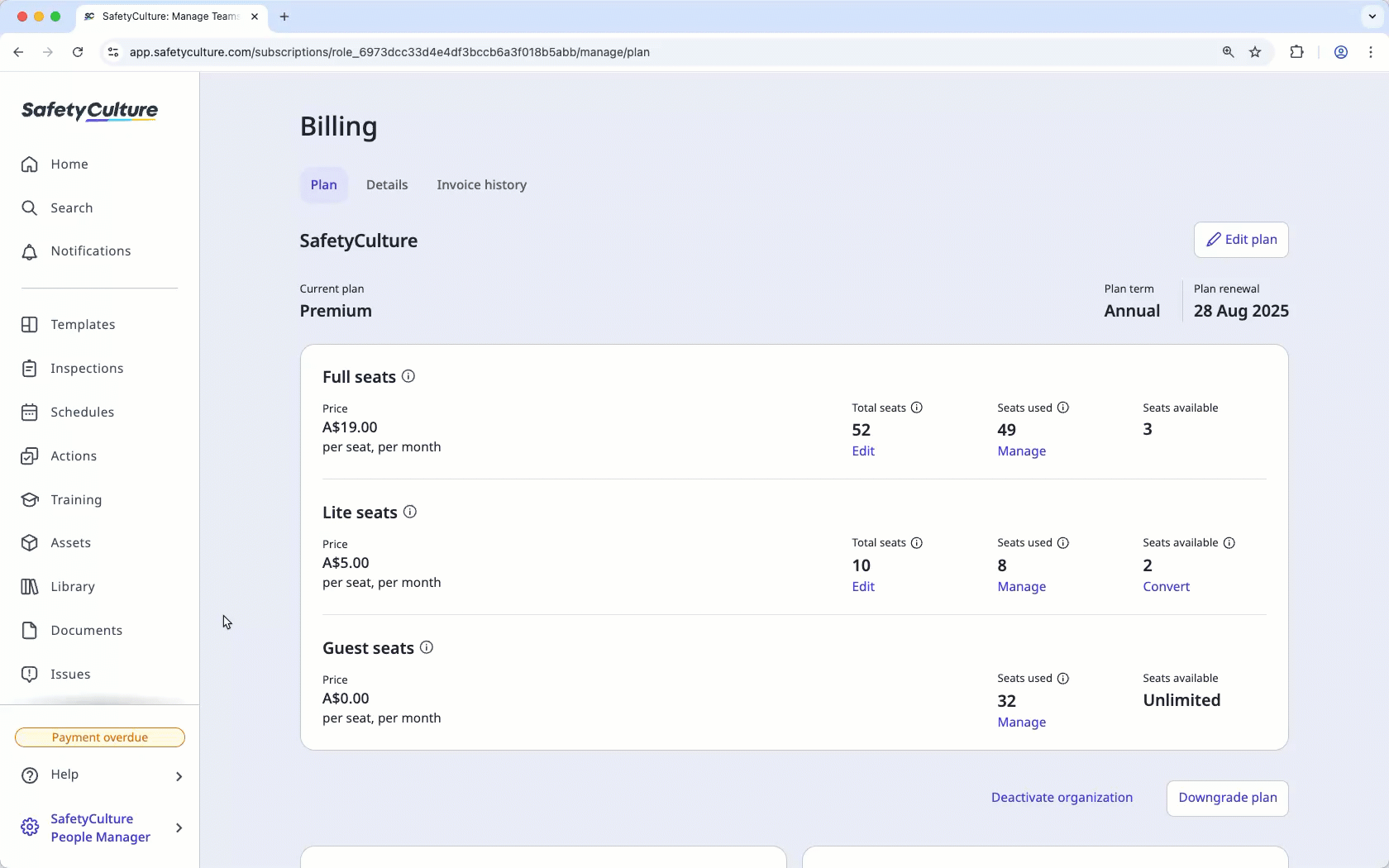
Task: Click the Annual plan term value
Action: tap(1132, 312)
